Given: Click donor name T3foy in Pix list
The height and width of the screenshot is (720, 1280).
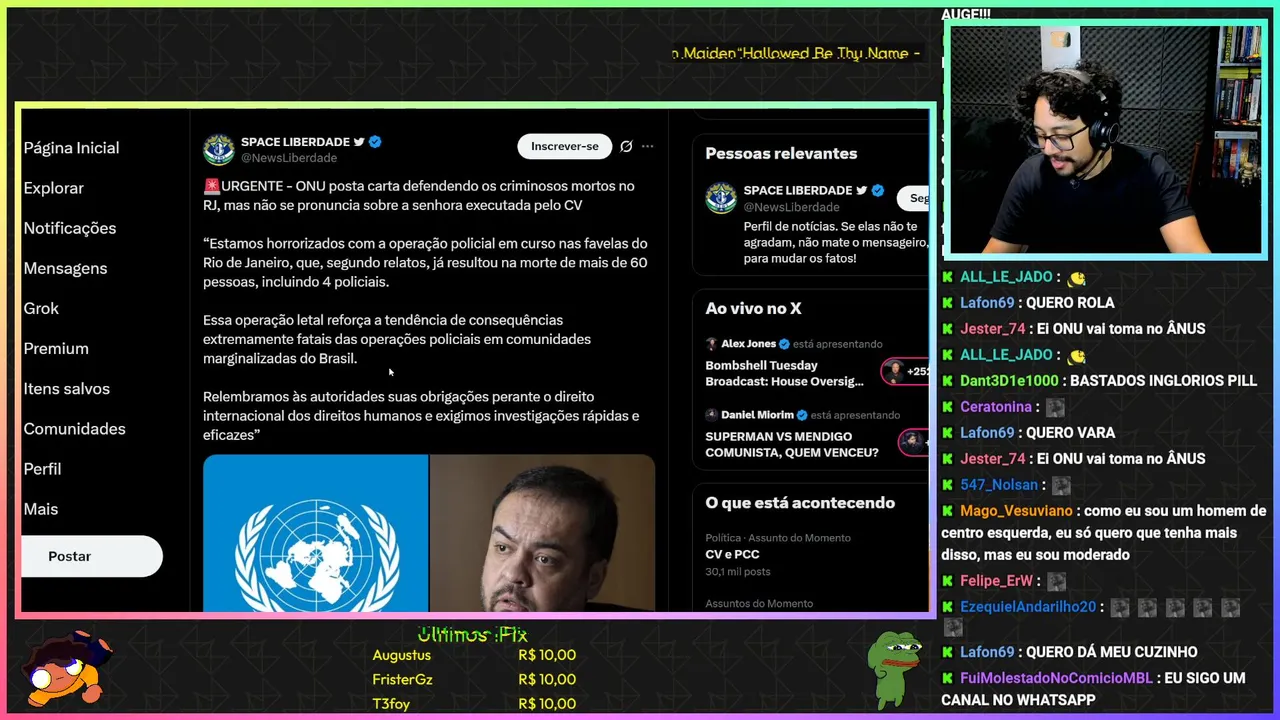Looking at the screenshot, I should [391, 703].
